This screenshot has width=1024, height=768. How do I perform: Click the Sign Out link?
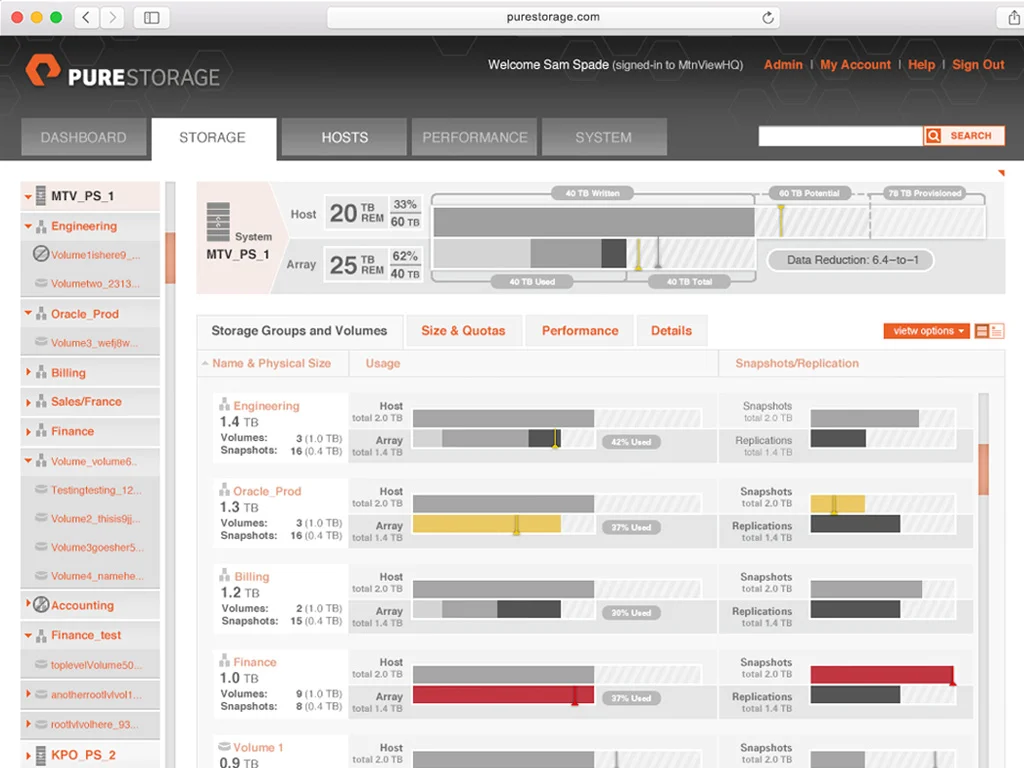[978, 65]
